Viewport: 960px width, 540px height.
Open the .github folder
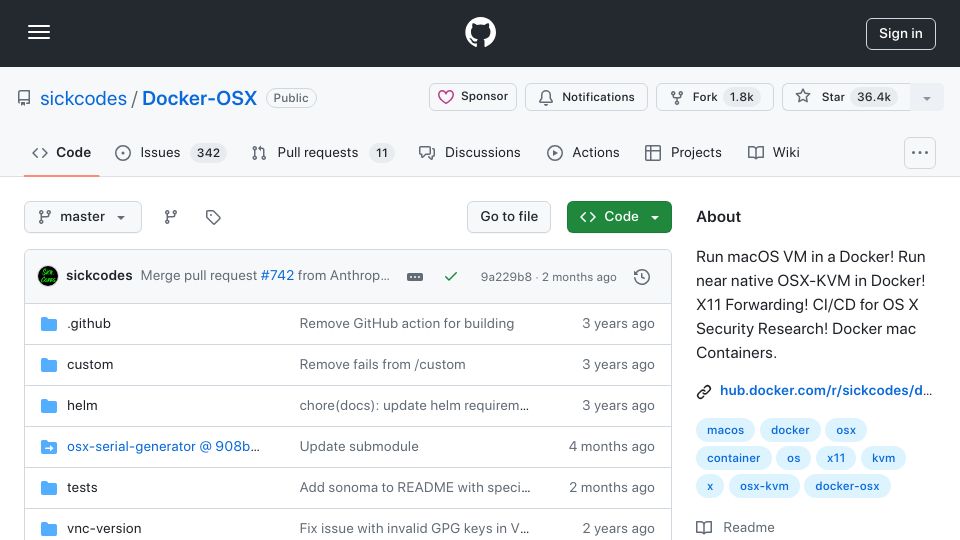(89, 323)
